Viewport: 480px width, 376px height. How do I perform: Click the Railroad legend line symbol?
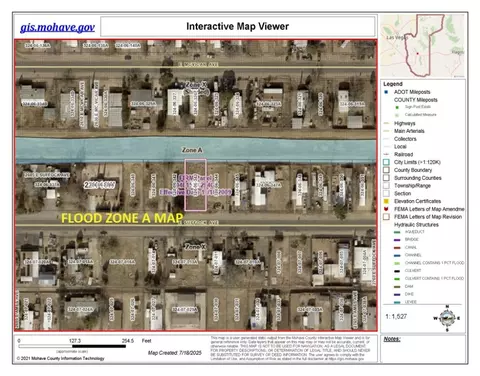click(386, 154)
